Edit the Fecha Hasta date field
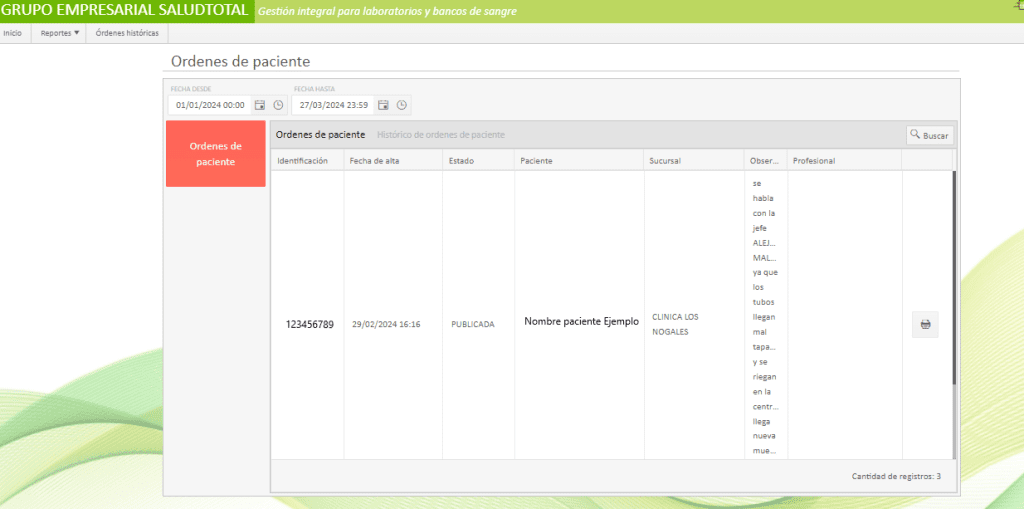The height and width of the screenshot is (509, 1024). click(x=333, y=105)
